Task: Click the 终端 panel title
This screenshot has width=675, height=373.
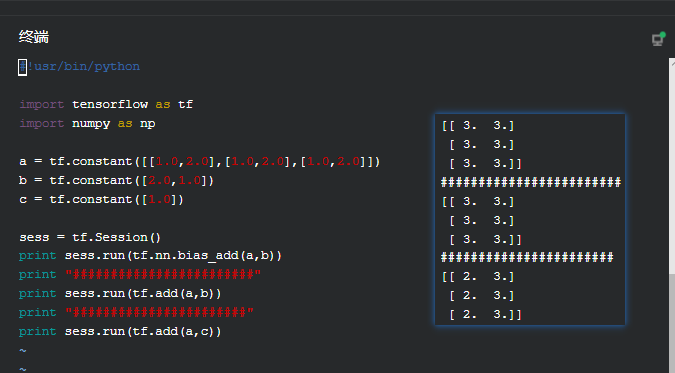Action: click(x=34, y=37)
